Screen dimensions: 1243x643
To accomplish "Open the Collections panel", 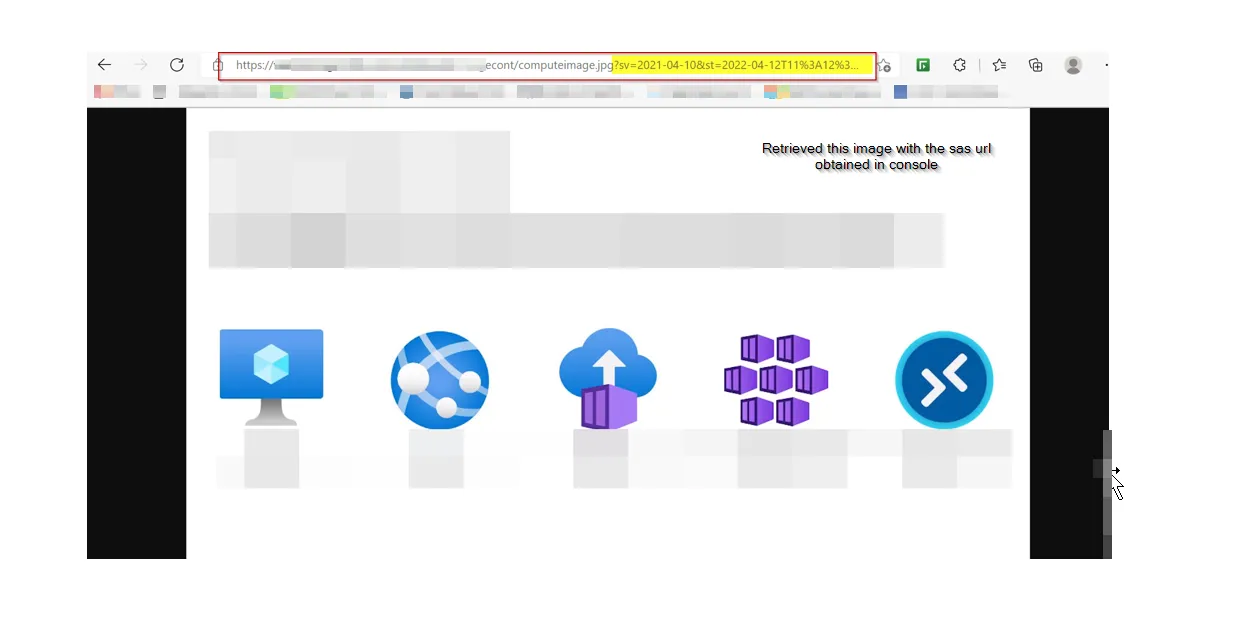I will [x=1036, y=65].
